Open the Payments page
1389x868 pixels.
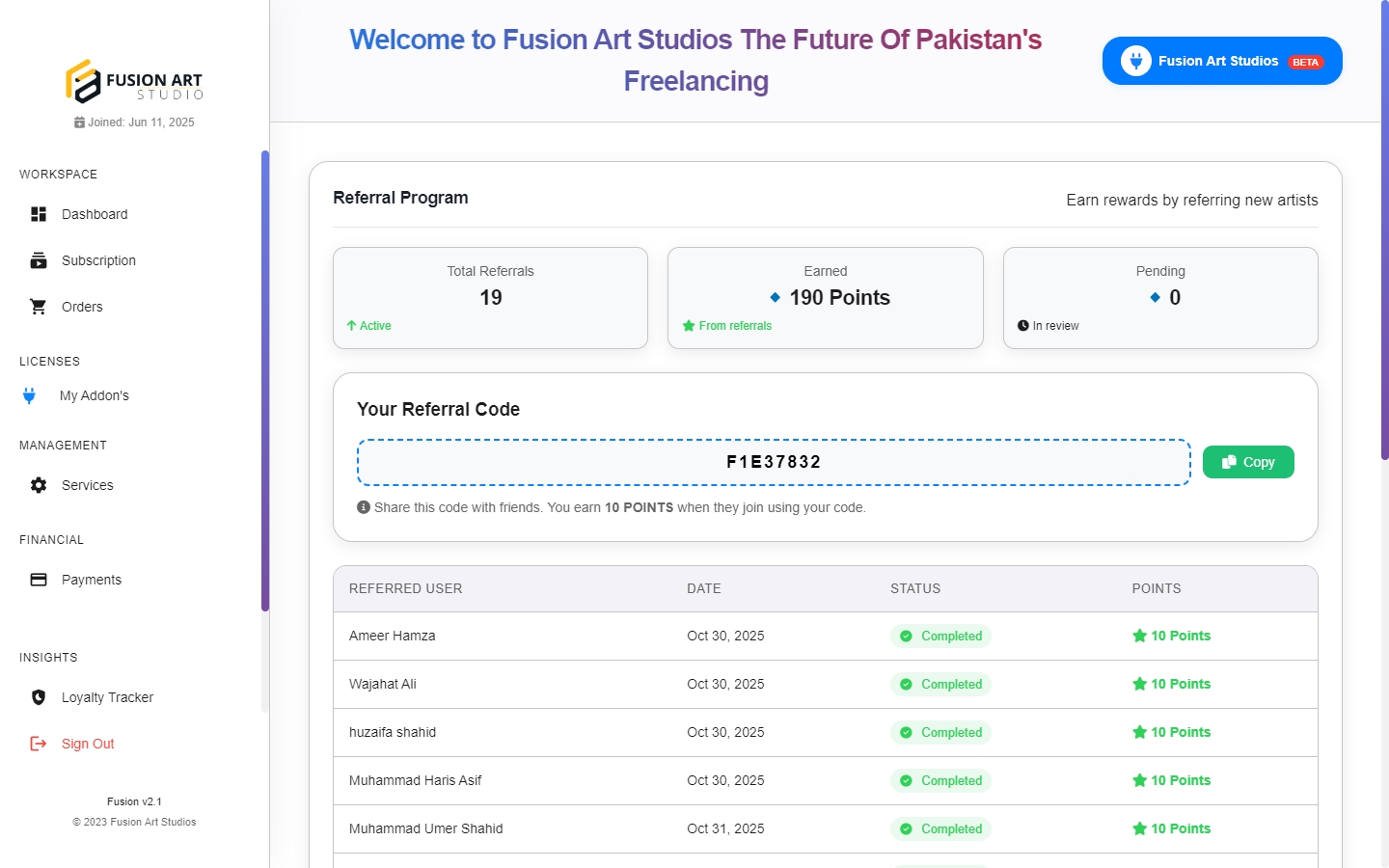coord(92,580)
